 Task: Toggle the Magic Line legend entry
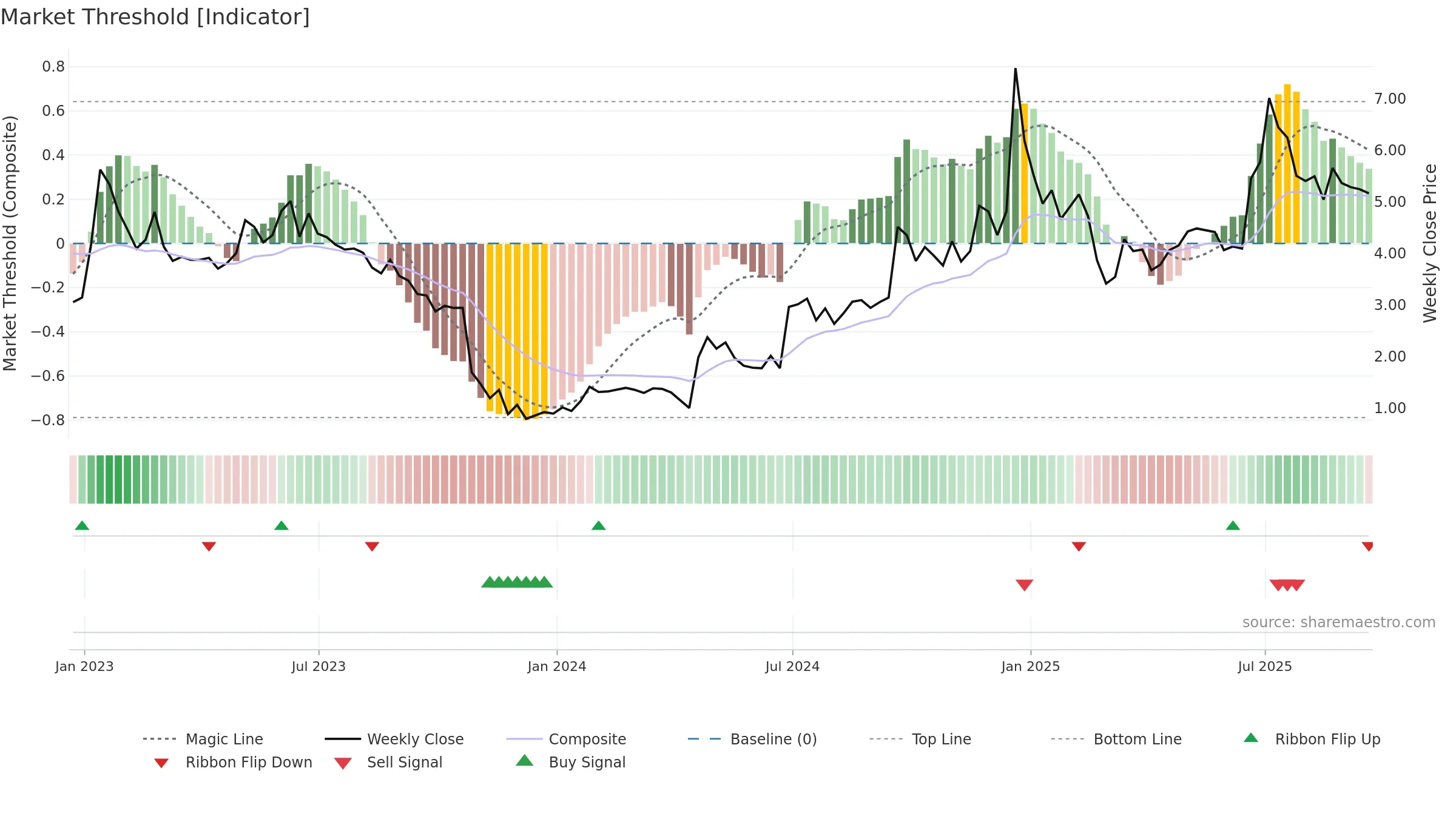(x=203, y=739)
